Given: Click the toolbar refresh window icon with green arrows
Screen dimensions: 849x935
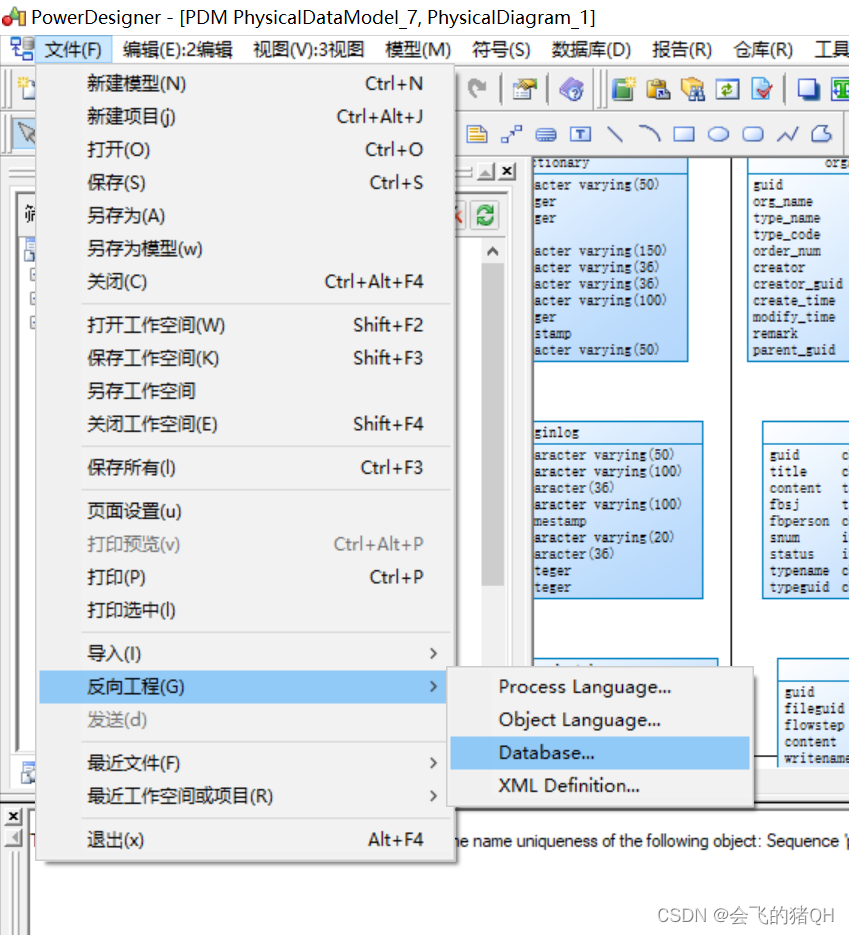Looking at the screenshot, I should click(727, 89).
